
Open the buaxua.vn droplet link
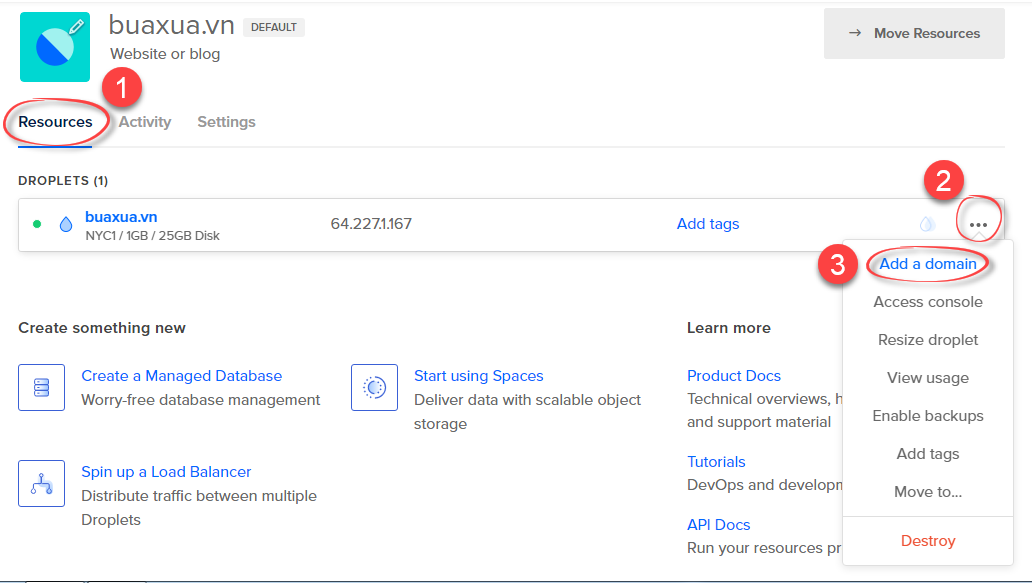[x=121, y=216]
